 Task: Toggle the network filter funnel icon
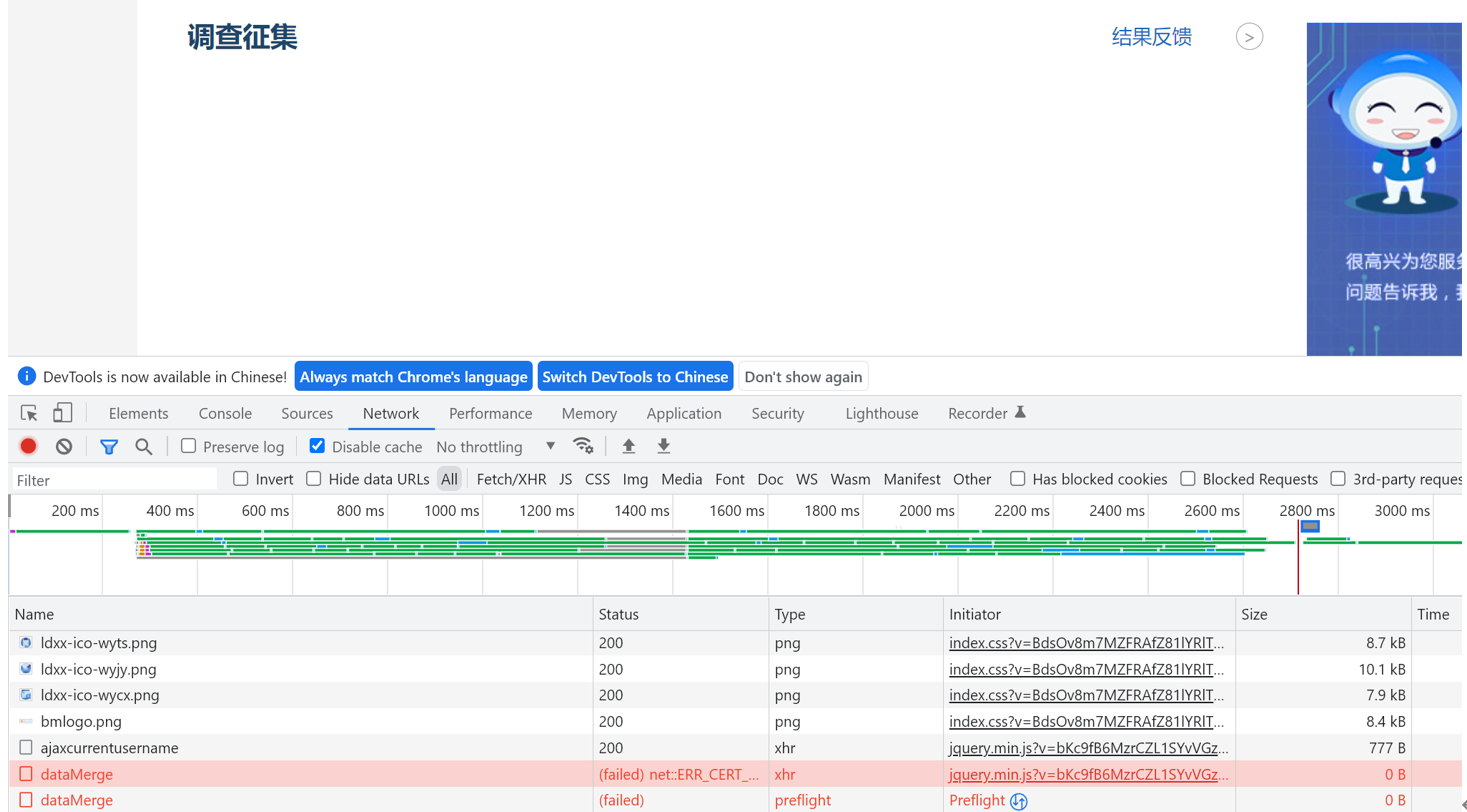pos(109,446)
